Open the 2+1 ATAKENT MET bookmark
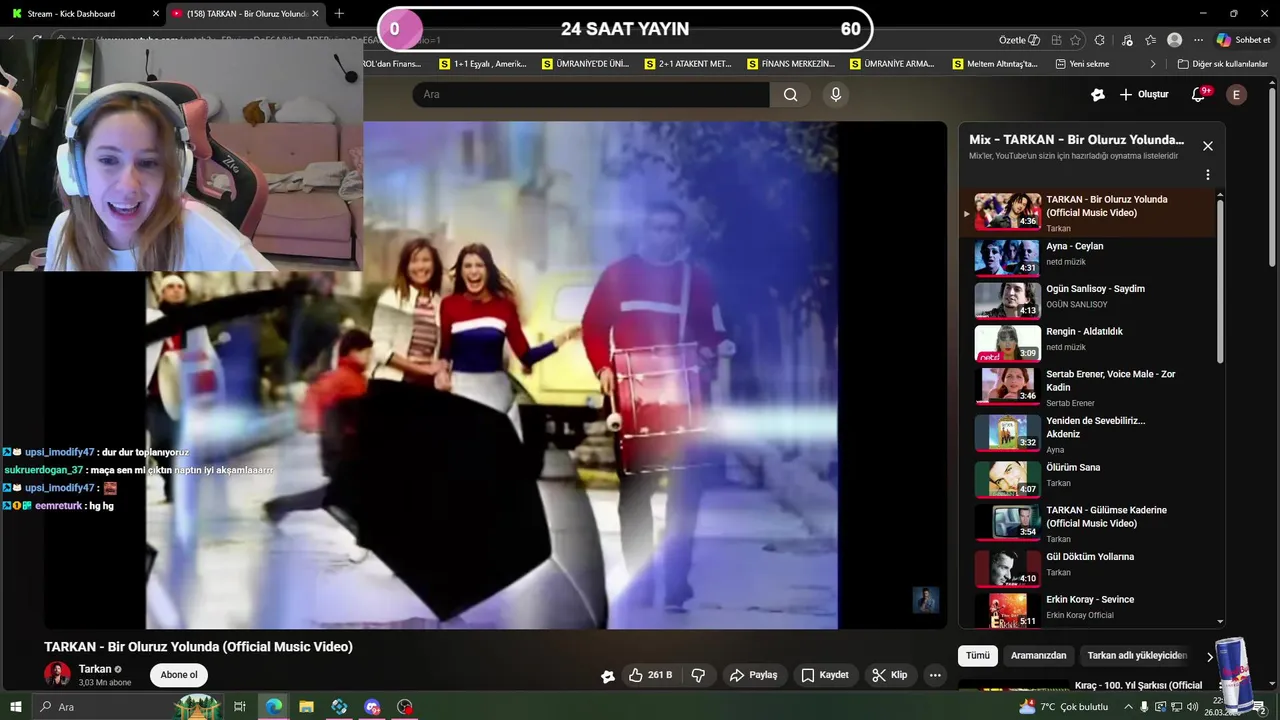This screenshot has width=1280, height=720. (x=688, y=64)
